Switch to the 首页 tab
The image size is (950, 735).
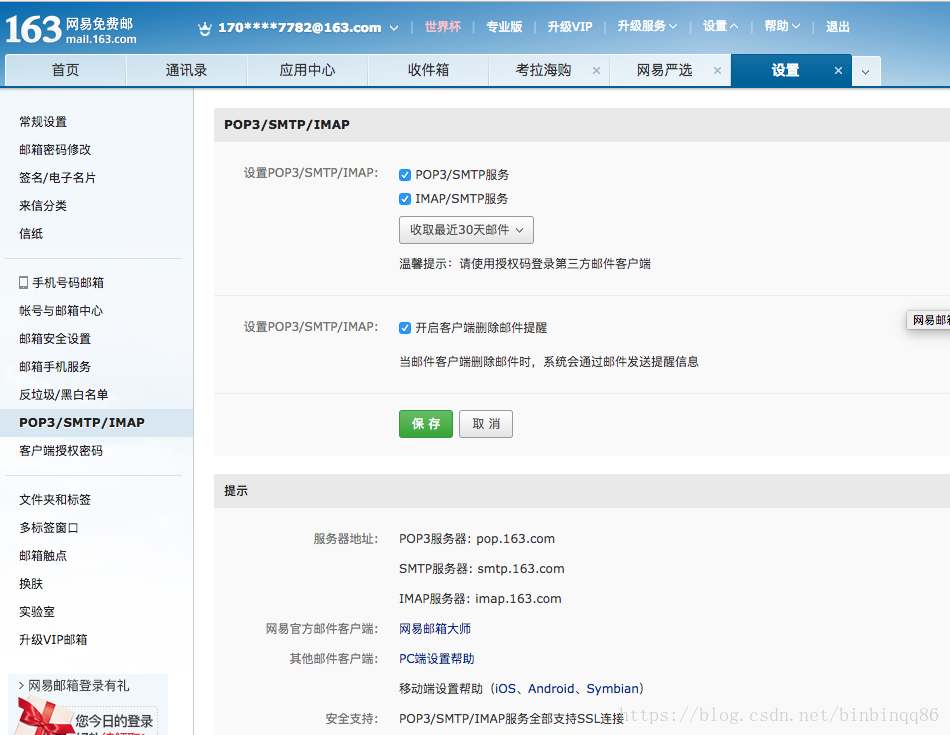(x=65, y=70)
